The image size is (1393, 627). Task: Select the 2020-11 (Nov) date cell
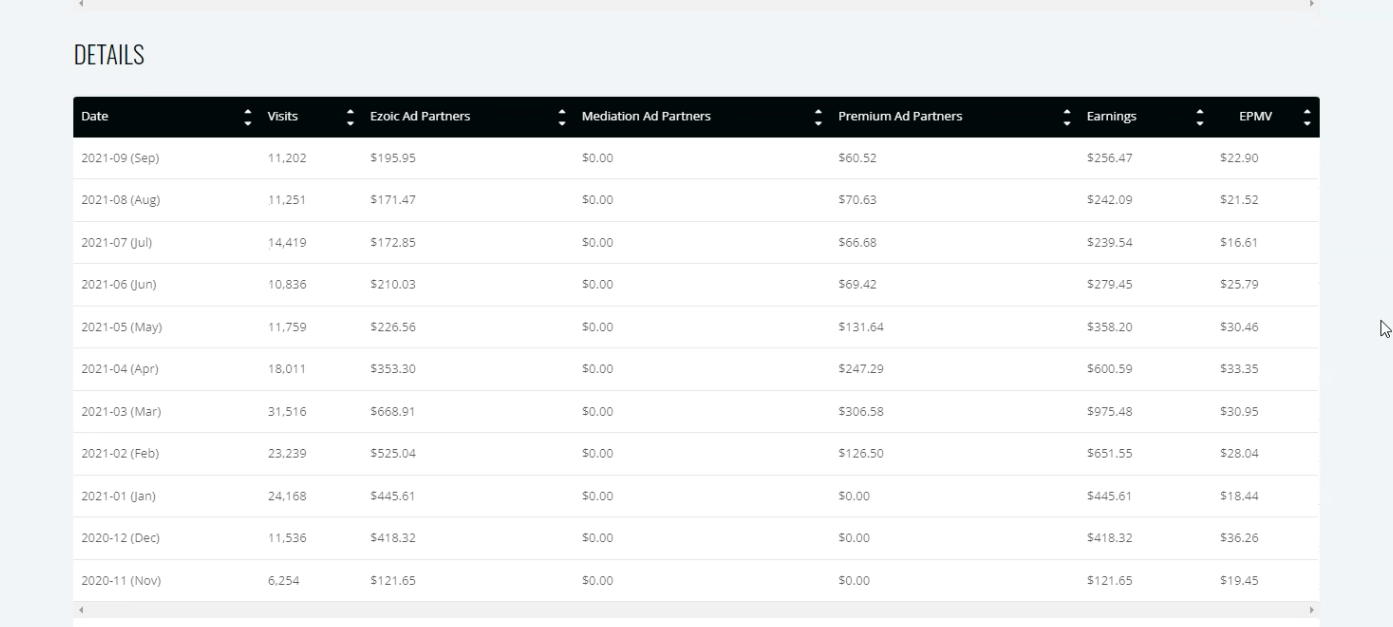pyautogui.click(x=121, y=581)
